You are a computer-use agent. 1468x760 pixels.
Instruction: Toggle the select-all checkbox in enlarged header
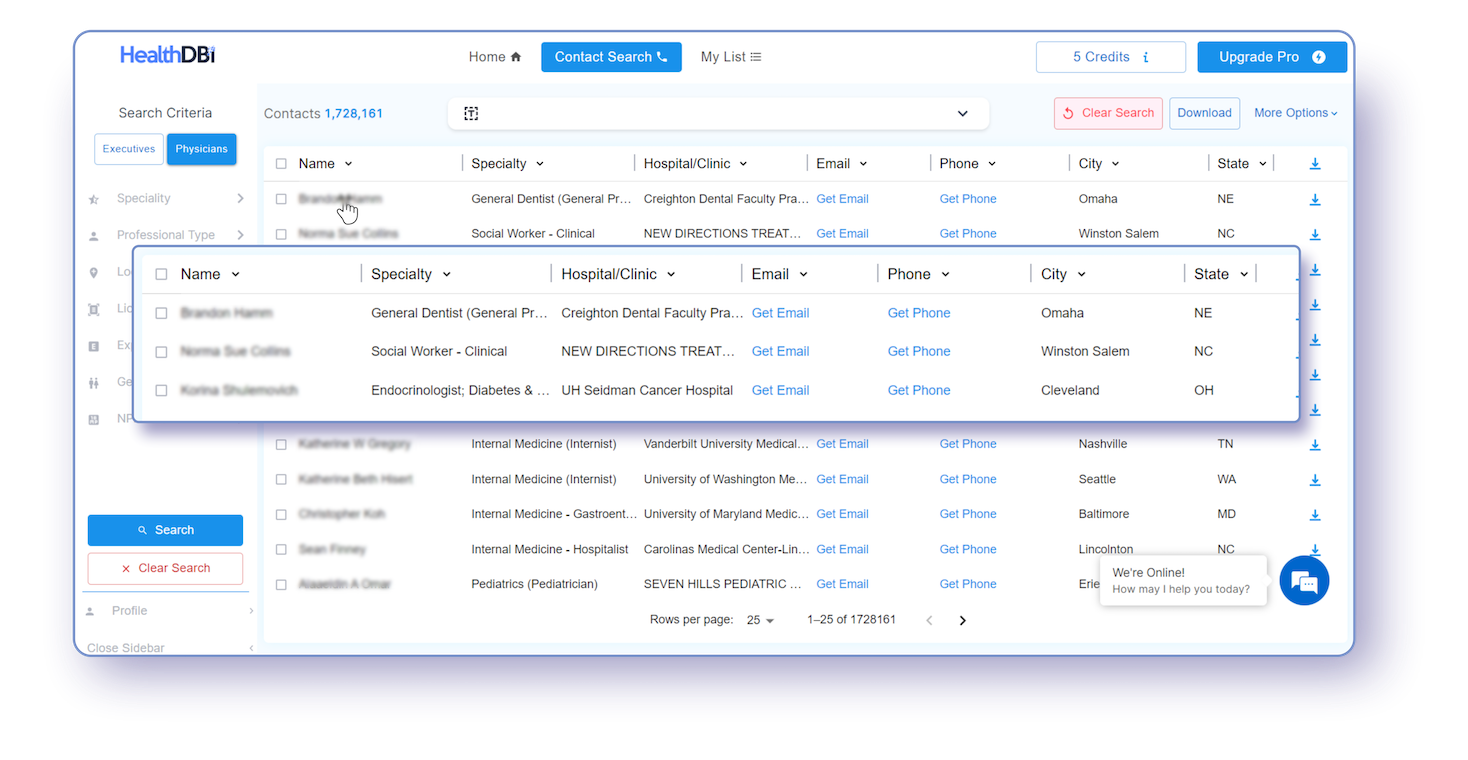(161, 274)
